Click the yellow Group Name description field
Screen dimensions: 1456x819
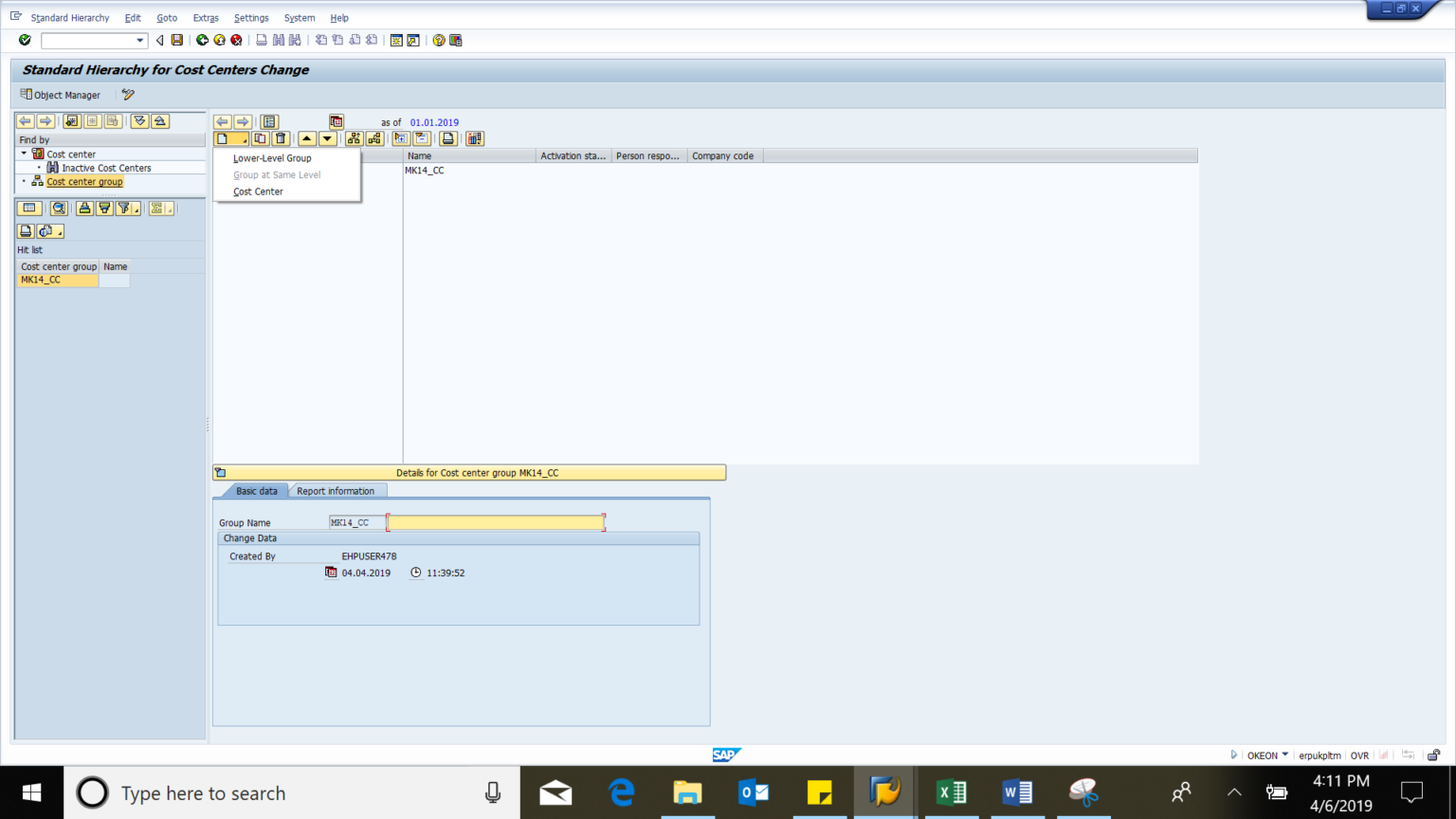point(496,521)
